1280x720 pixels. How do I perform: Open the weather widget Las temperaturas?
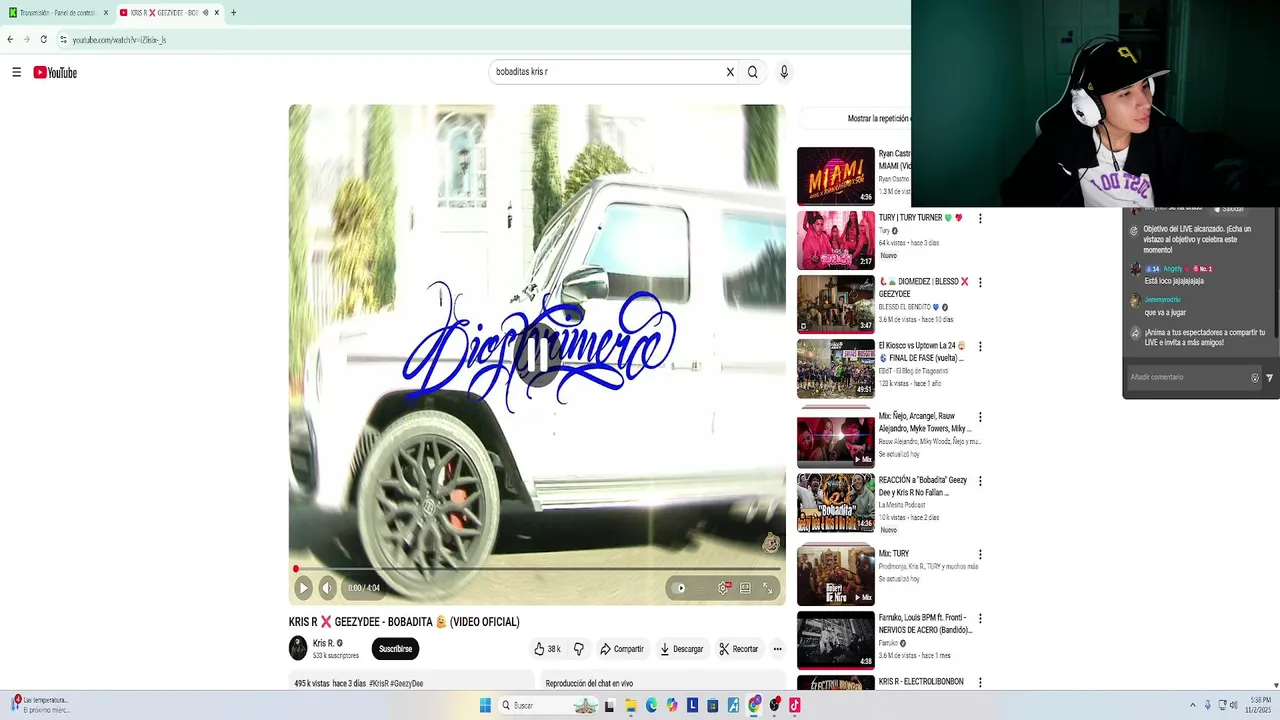pyautogui.click(x=40, y=705)
